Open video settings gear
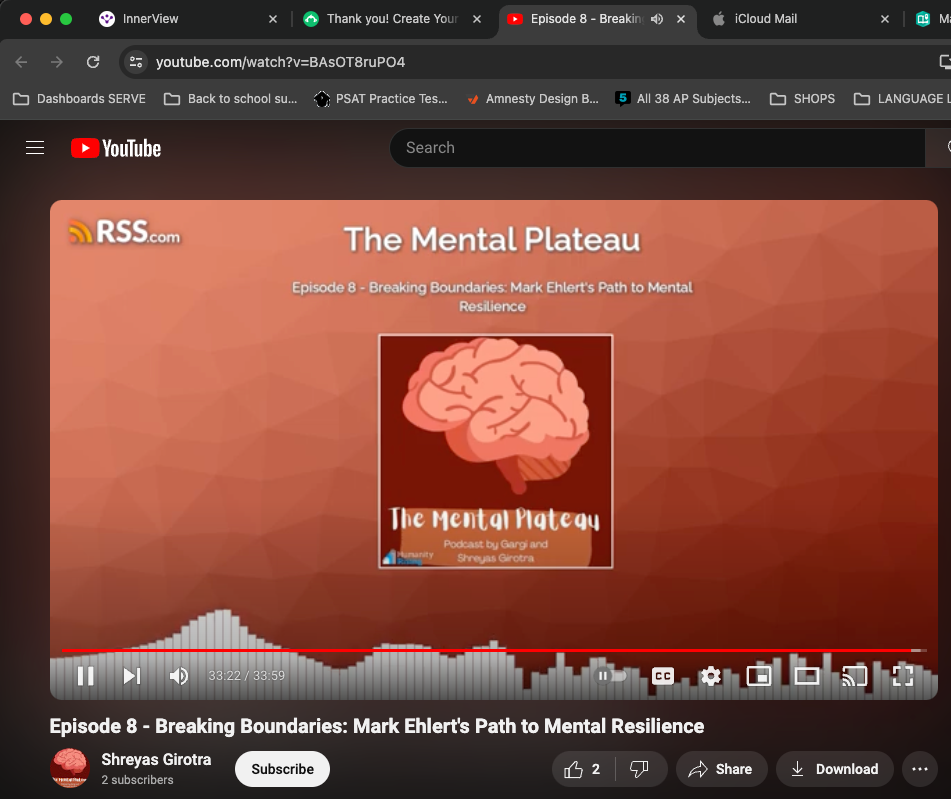The image size is (951, 799). pos(710,675)
